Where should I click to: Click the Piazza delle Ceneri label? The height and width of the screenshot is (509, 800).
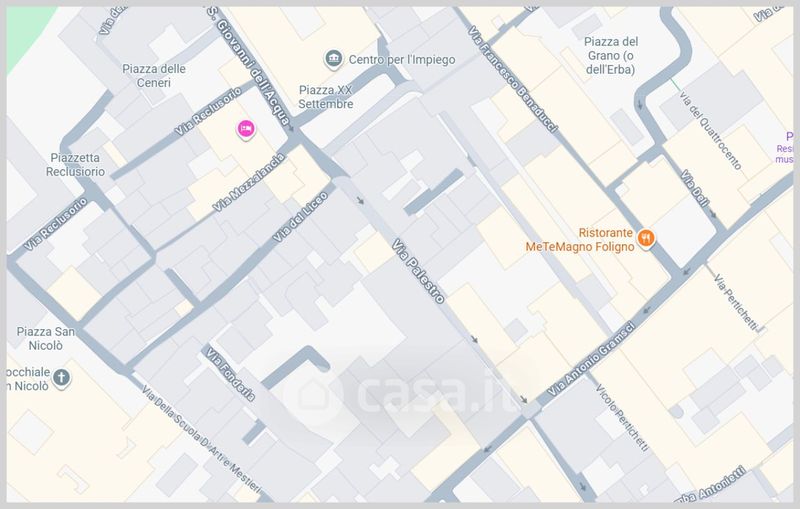pos(154,75)
